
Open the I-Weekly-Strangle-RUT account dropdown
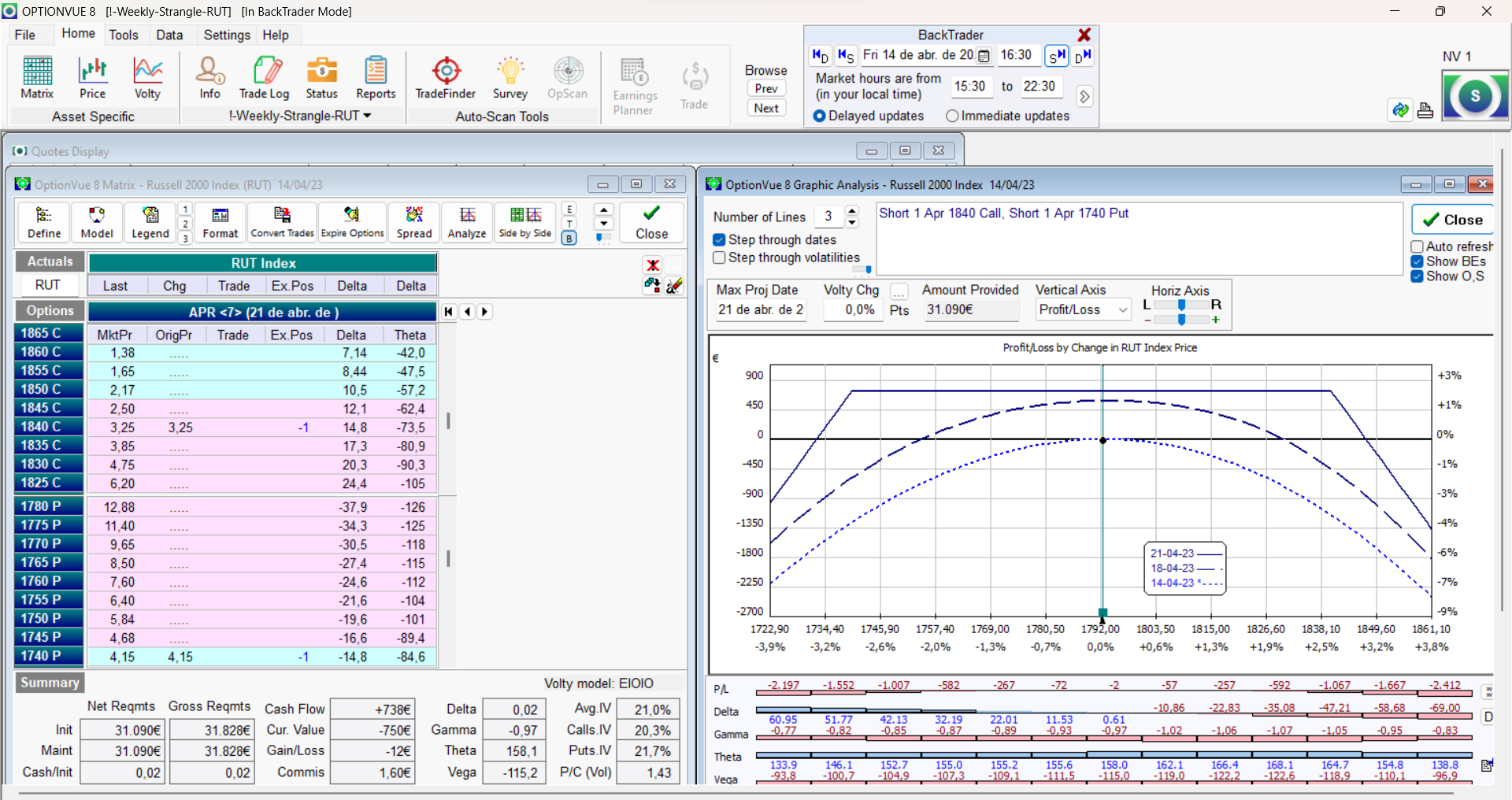tap(300, 116)
